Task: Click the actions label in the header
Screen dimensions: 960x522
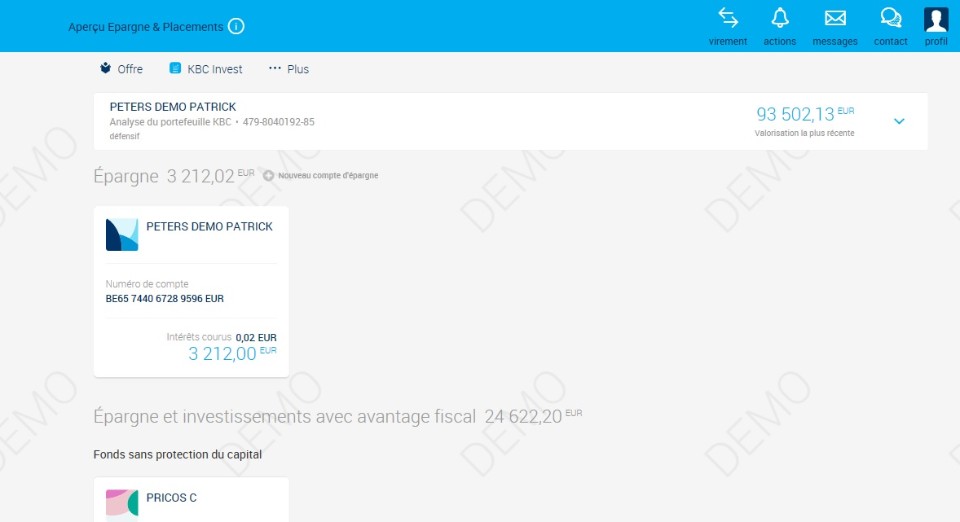Action: (x=779, y=42)
